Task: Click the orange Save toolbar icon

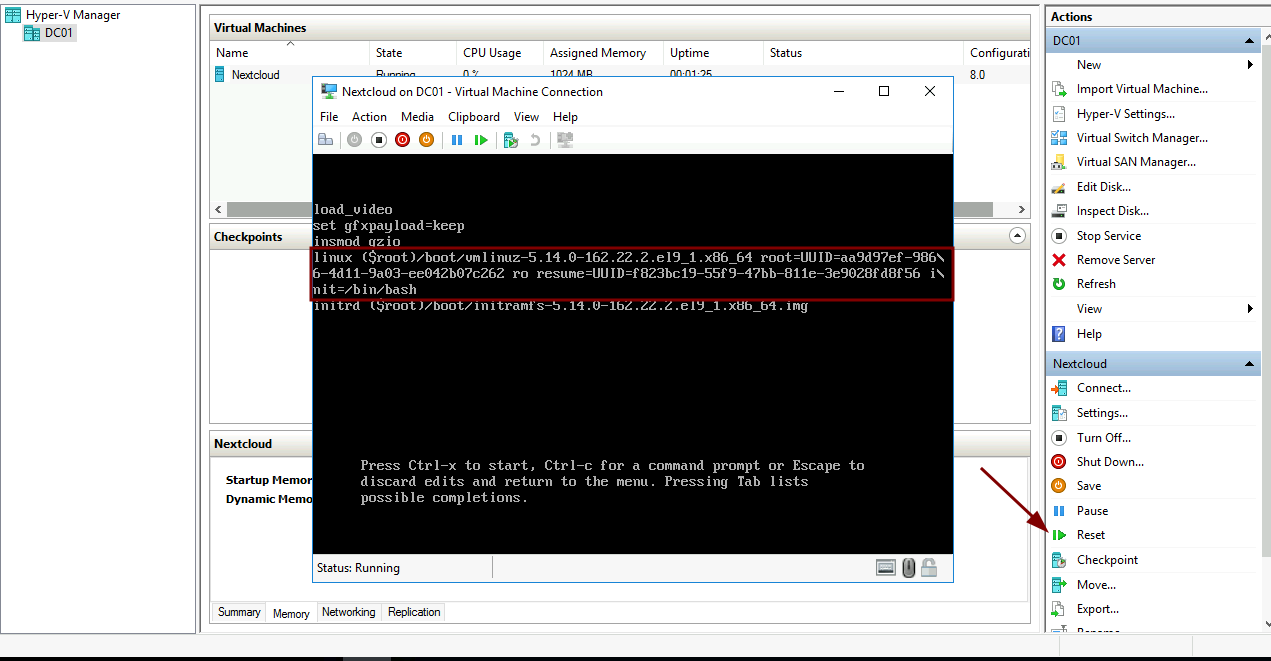Action: [426, 140]
